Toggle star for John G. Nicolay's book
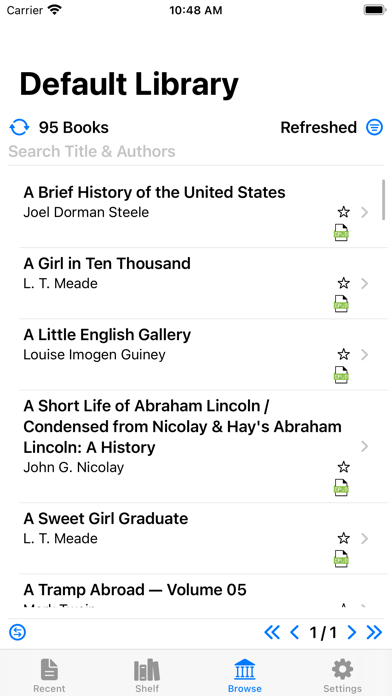This screenshot has height=696, width=392. pyautogui.click(x=343, y=467)
